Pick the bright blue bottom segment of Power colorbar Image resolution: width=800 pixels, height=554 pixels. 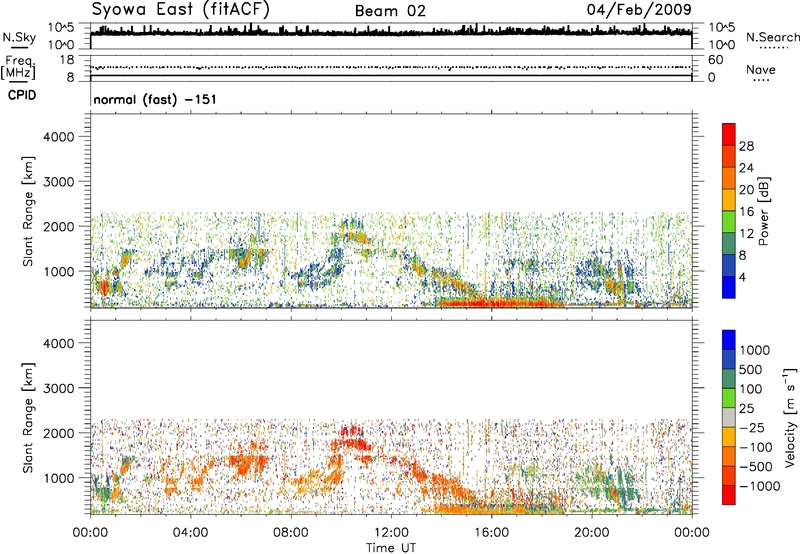coord(729,288)
